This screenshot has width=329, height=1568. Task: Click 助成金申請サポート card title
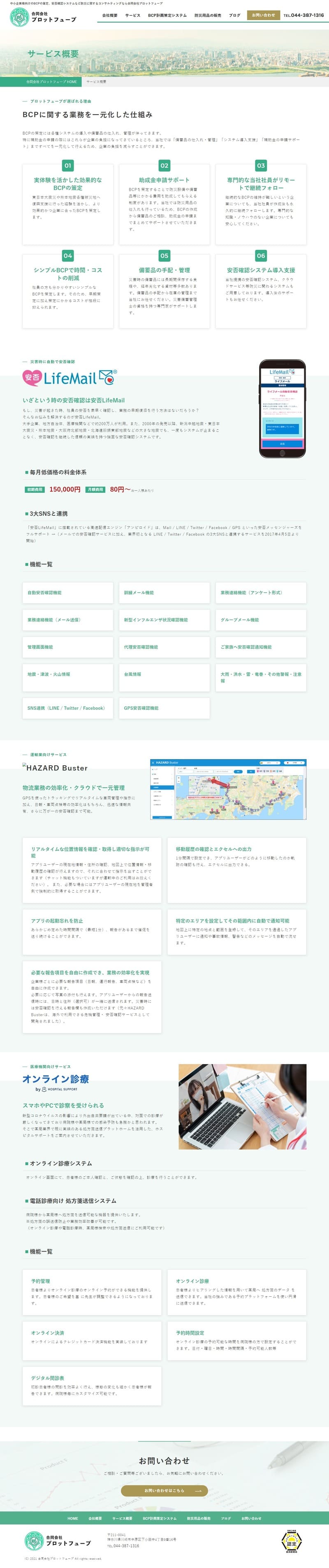(x=164, y=180)
